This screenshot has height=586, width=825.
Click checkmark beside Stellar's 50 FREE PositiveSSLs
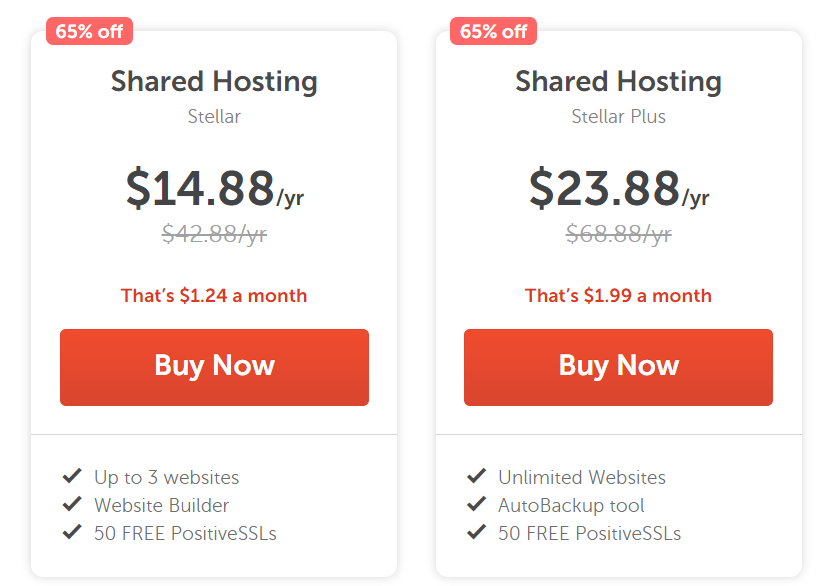tap(72, 532)
